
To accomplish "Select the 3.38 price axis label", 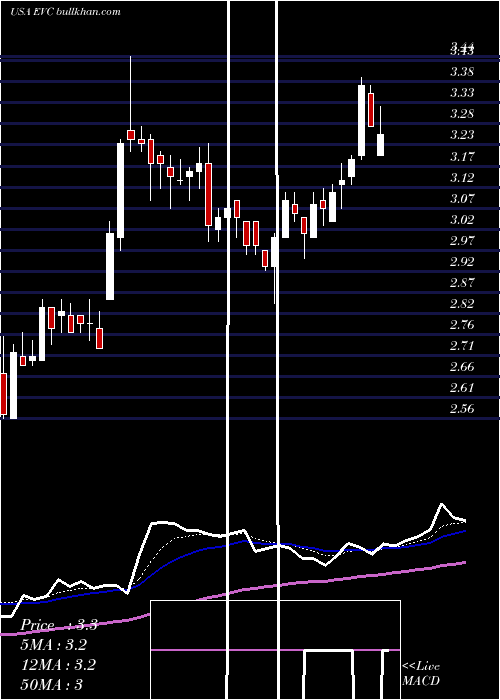I will (462, 71).
